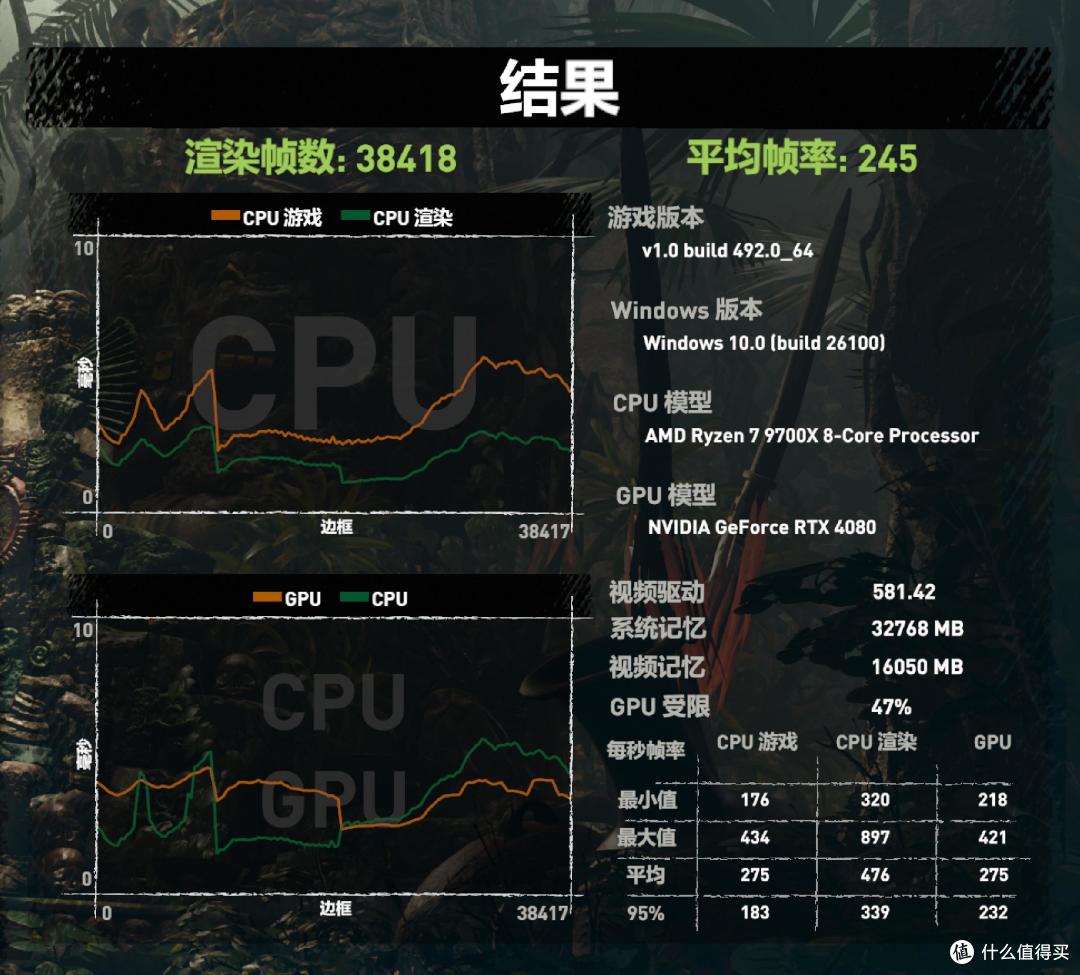Screen dimensions: 1080x975
Task: Click green CPU legend swatch in lower chart
Action: coord(354,597)
